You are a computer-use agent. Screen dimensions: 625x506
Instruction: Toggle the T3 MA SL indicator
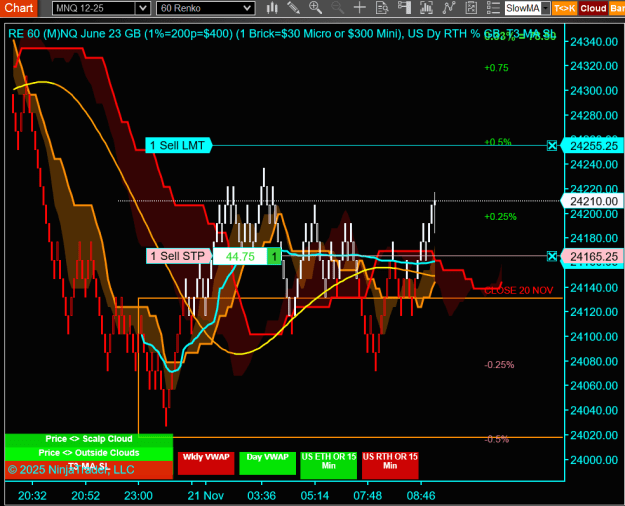click(89, 469)
